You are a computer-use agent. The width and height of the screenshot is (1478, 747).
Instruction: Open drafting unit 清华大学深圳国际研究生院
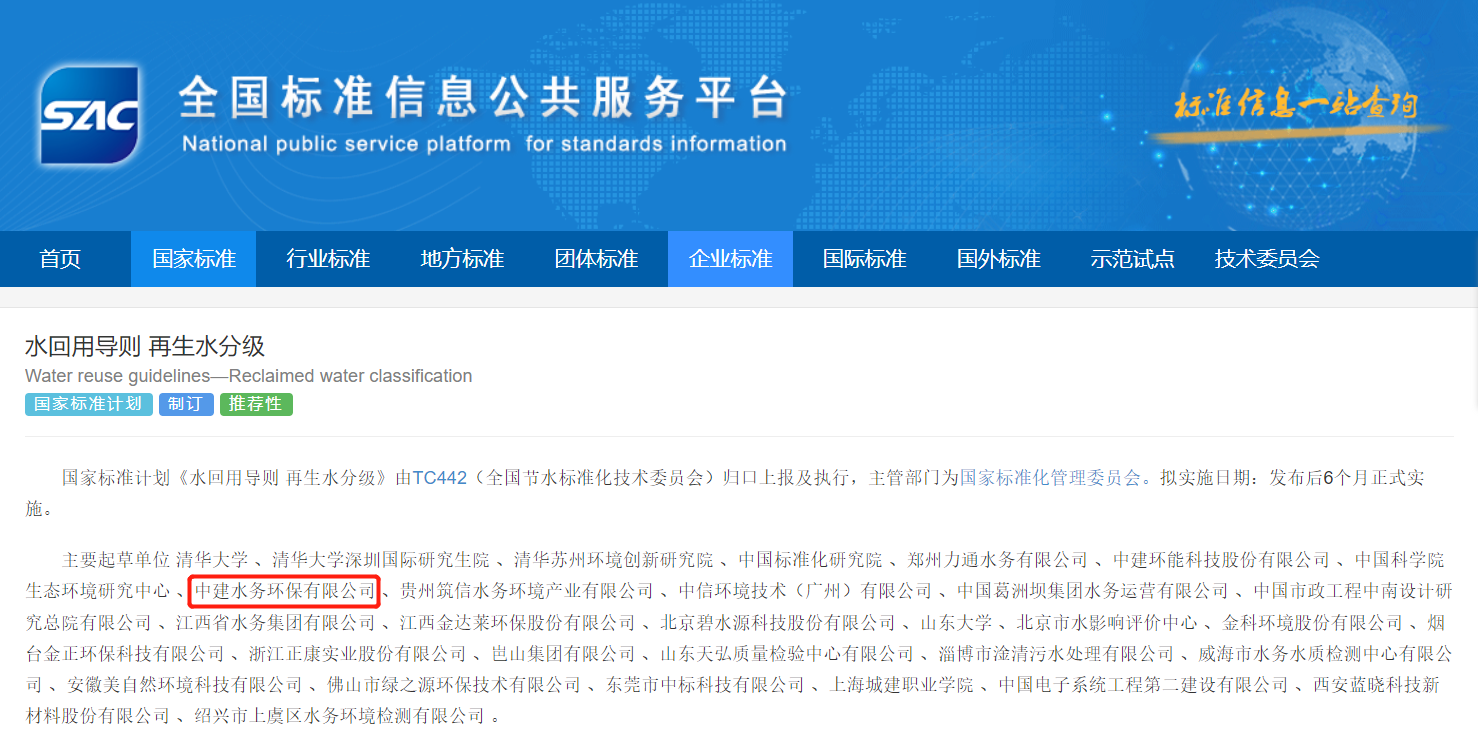coord(381,559)
